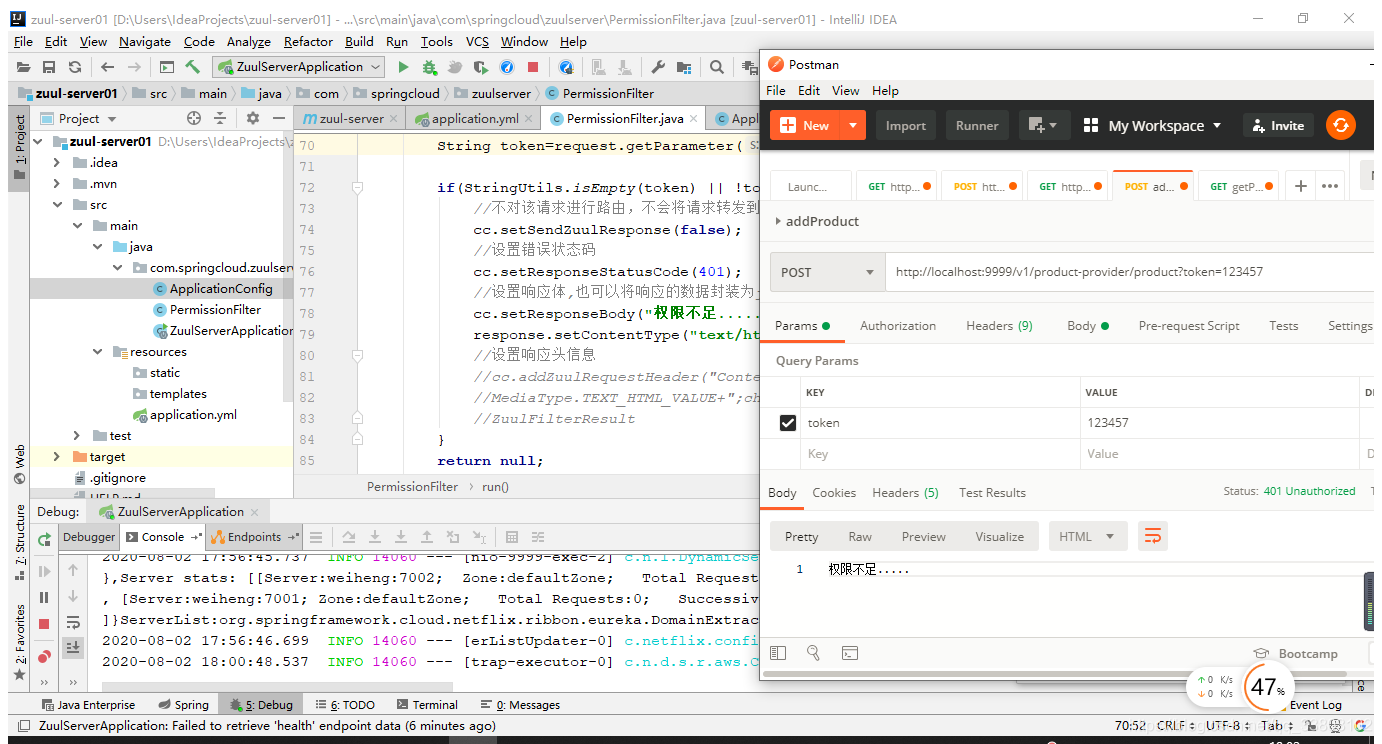Expand the .idea folder in project tree
This screenshot has width=1382, height=744.
pos(56,162)
